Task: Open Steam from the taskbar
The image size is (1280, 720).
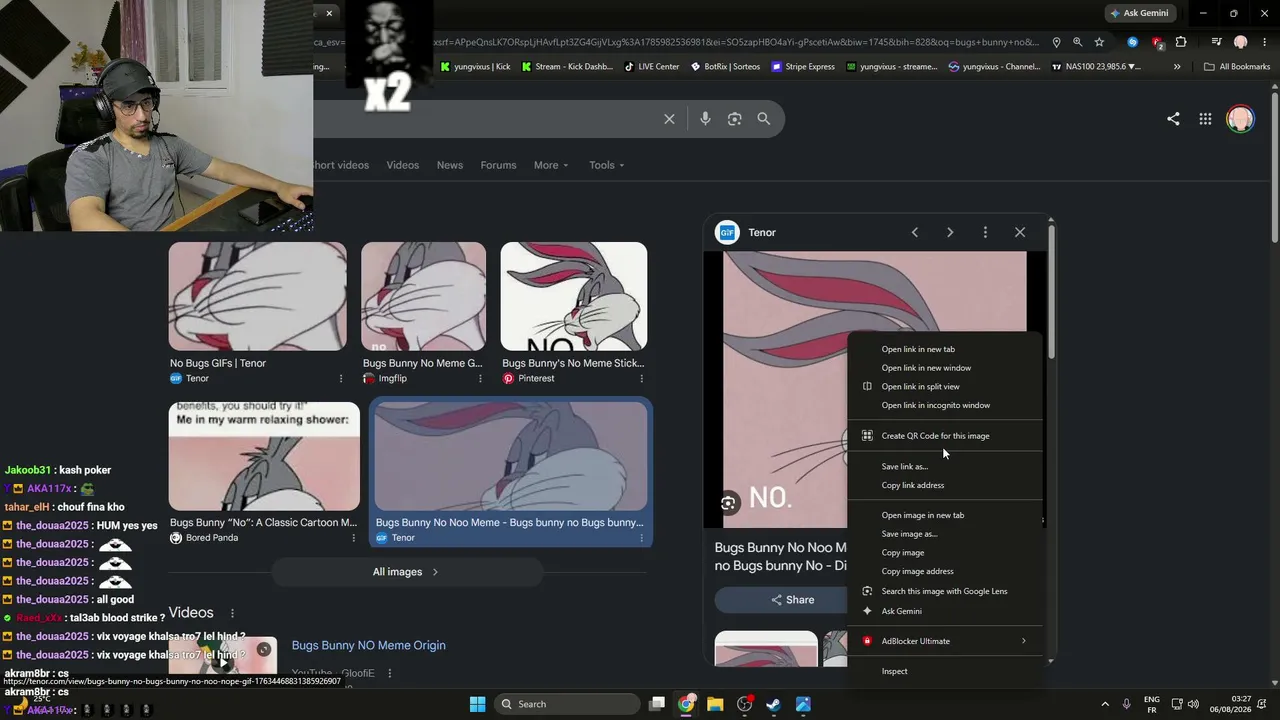Action: 773,704
